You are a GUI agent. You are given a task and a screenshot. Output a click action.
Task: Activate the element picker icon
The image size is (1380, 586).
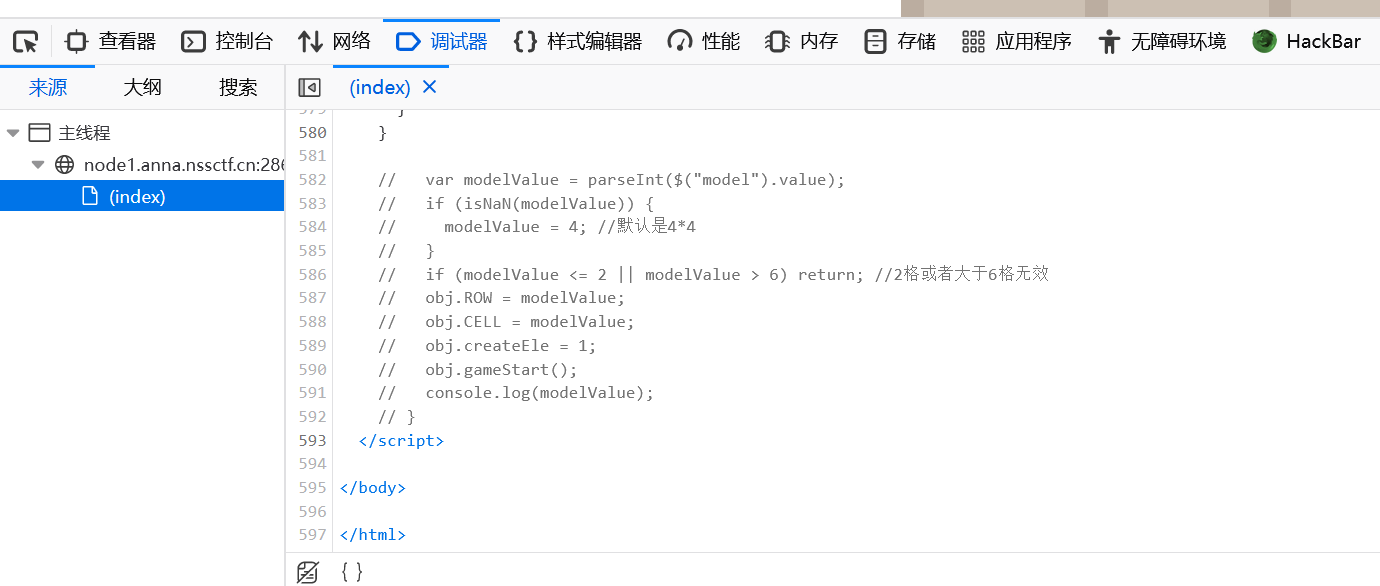click(25, 42)
